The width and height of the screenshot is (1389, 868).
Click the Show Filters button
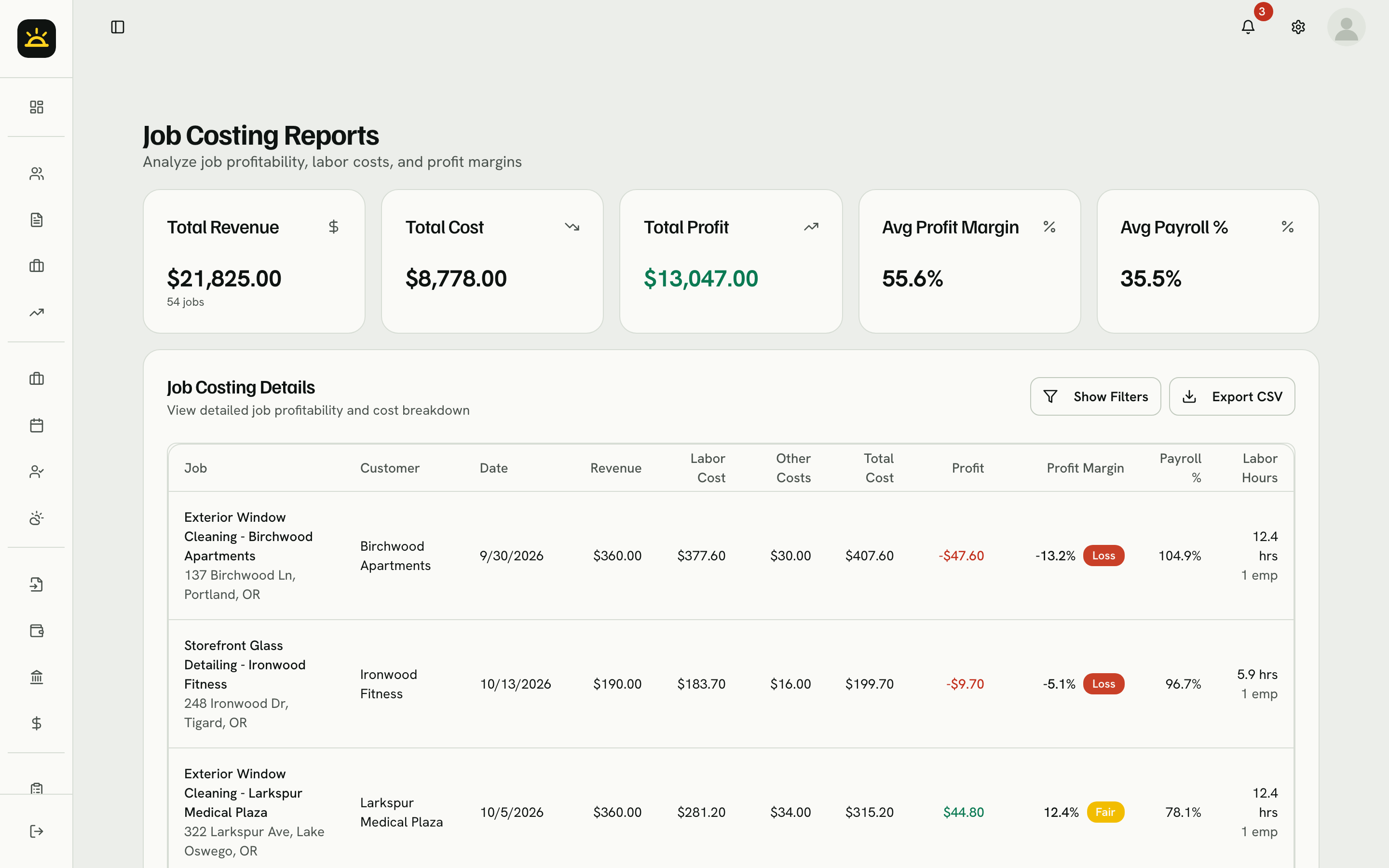click(1095, 396)
